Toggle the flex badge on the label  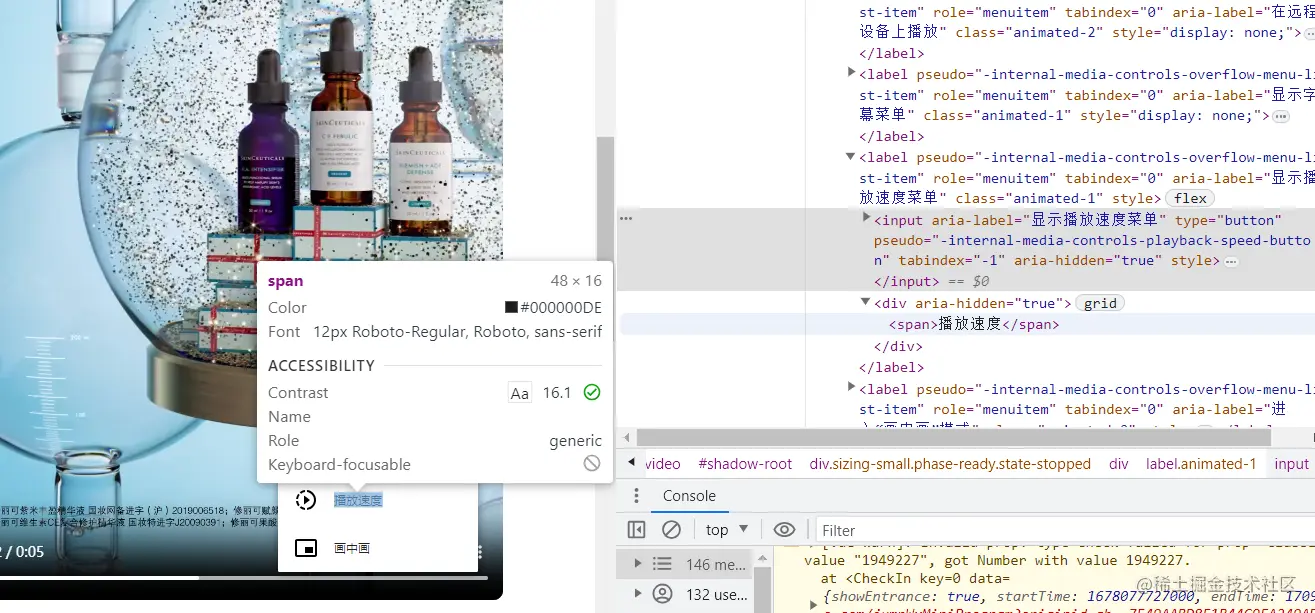1190,198
